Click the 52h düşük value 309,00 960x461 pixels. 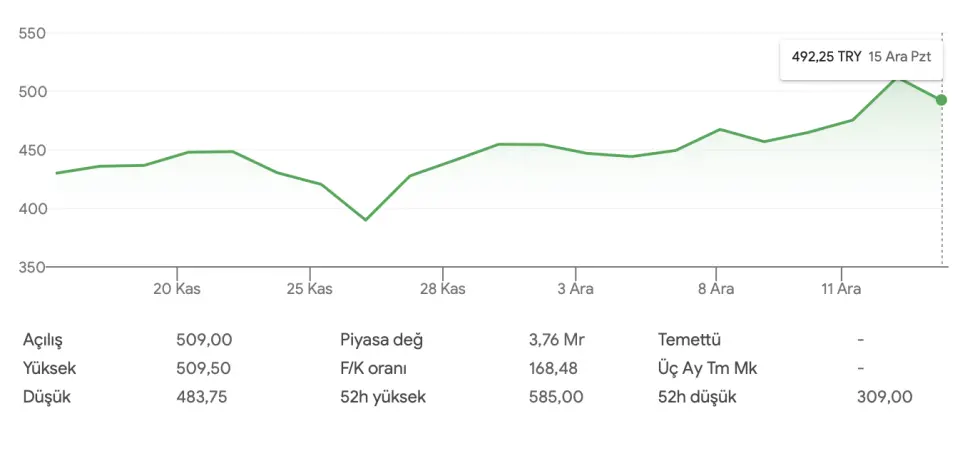coord(885,397)
